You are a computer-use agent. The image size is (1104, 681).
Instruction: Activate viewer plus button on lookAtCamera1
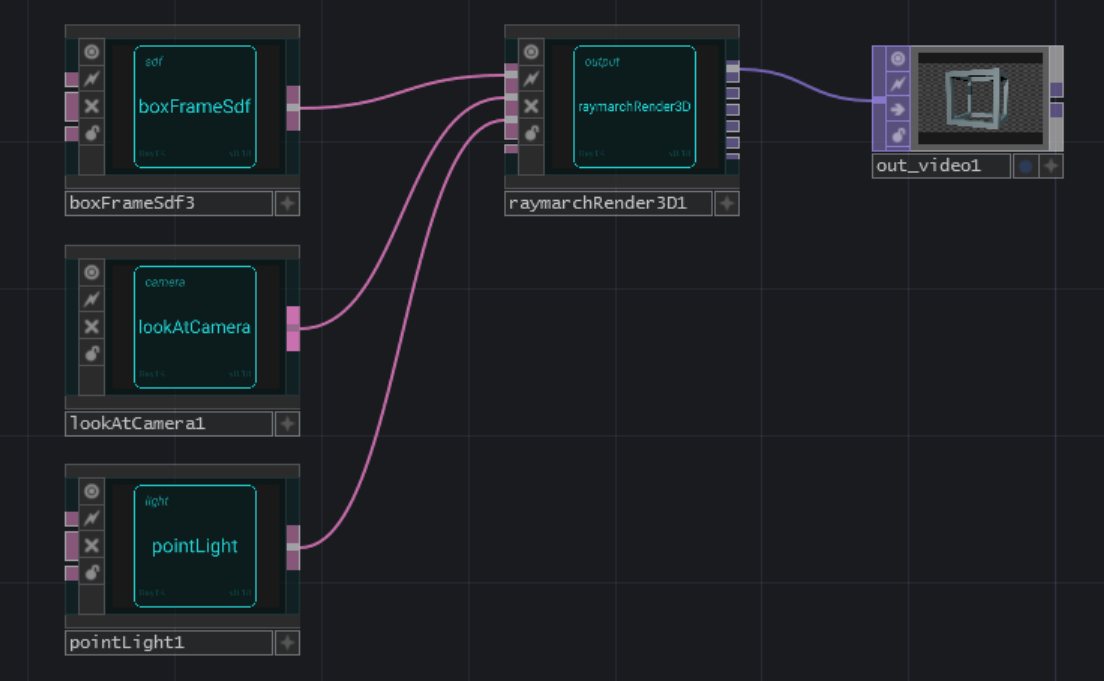(x=287, y=424)
